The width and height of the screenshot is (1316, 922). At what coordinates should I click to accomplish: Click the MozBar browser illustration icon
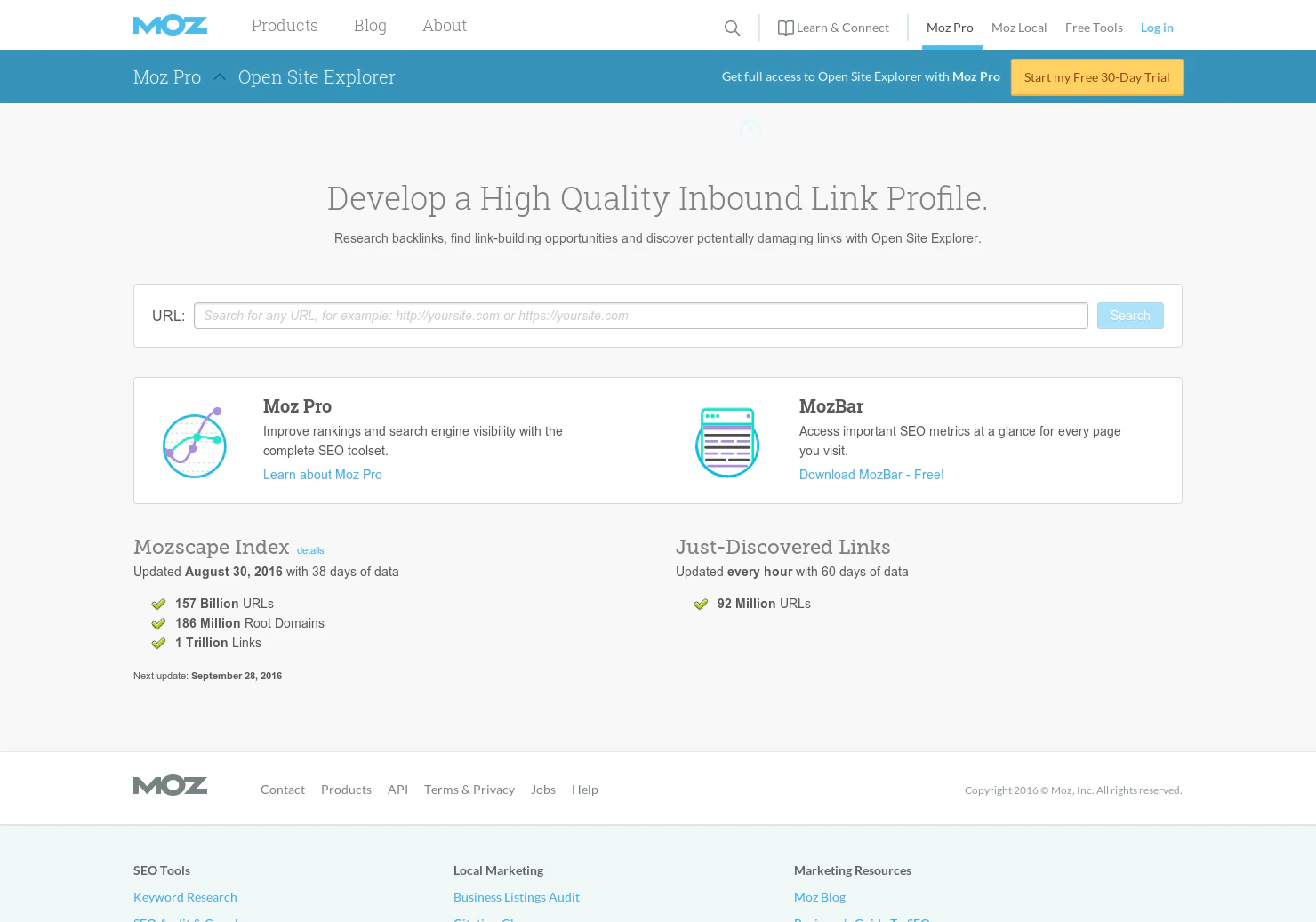click(727, 443)
